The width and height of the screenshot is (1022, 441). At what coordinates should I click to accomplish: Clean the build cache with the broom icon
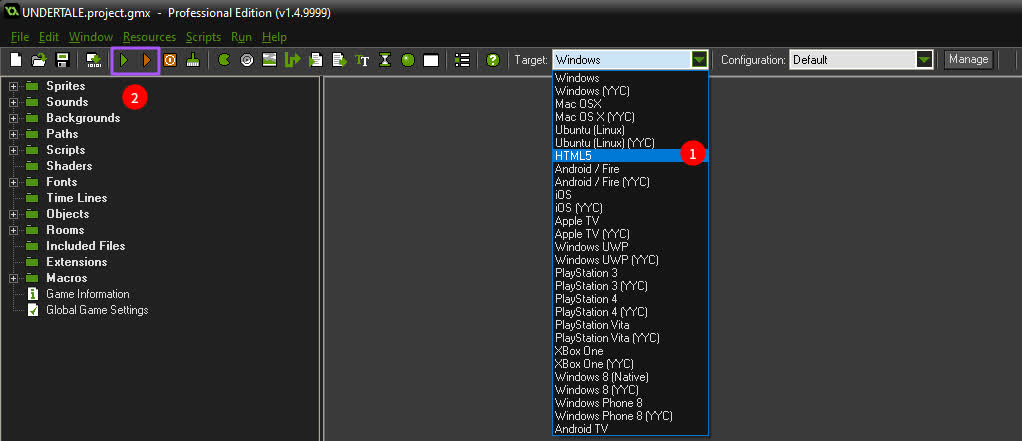pyautogui.click(x=193, y=60)
